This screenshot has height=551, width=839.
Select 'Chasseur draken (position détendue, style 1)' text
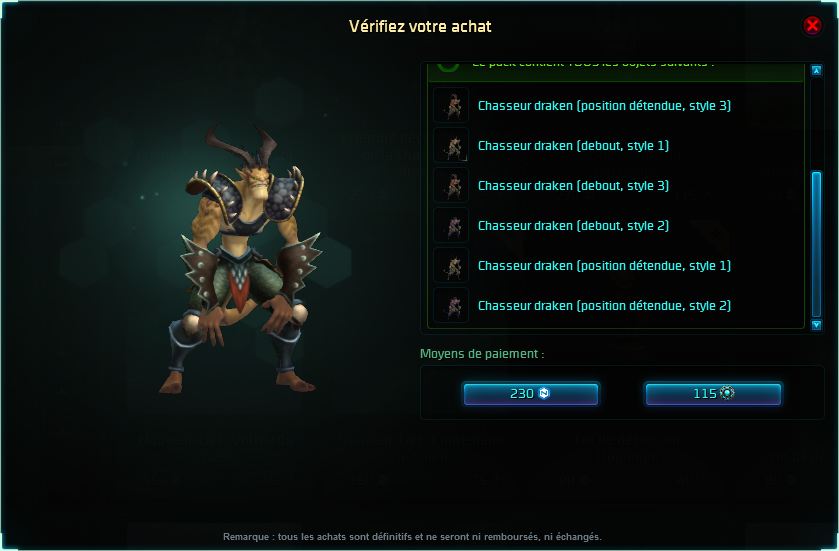(x=604, y=265)
